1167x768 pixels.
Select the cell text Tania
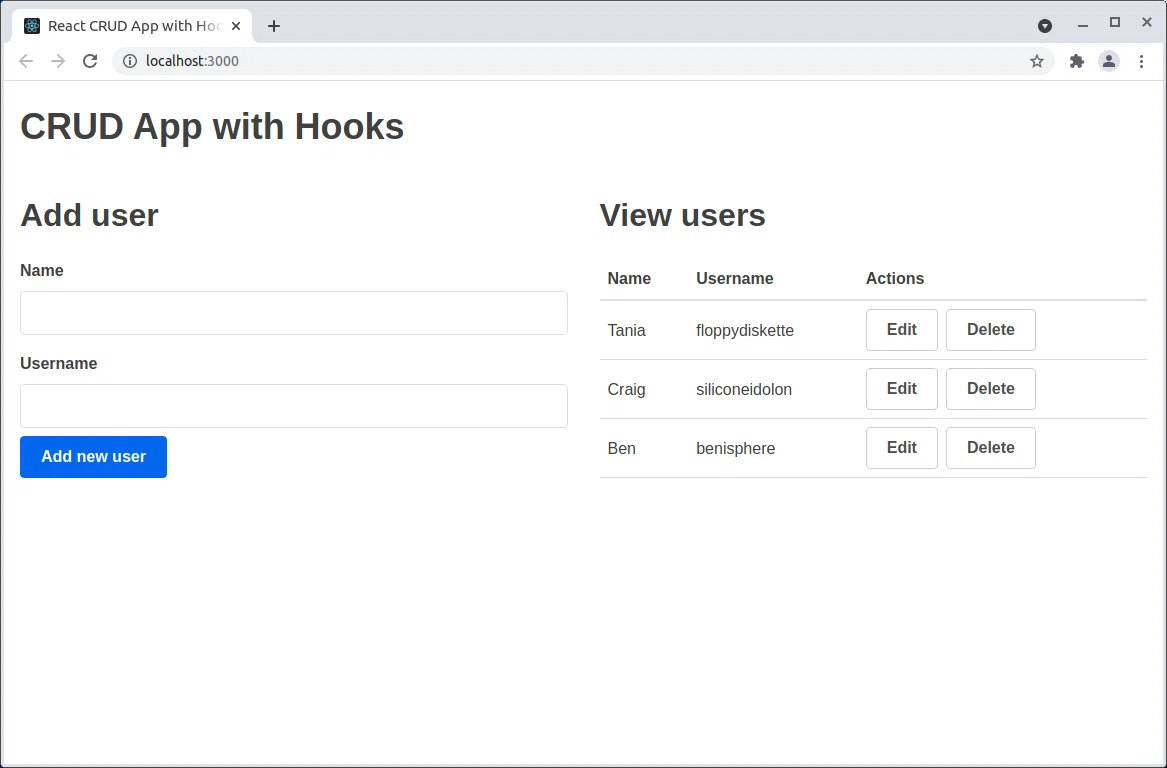tap(627, 330)
